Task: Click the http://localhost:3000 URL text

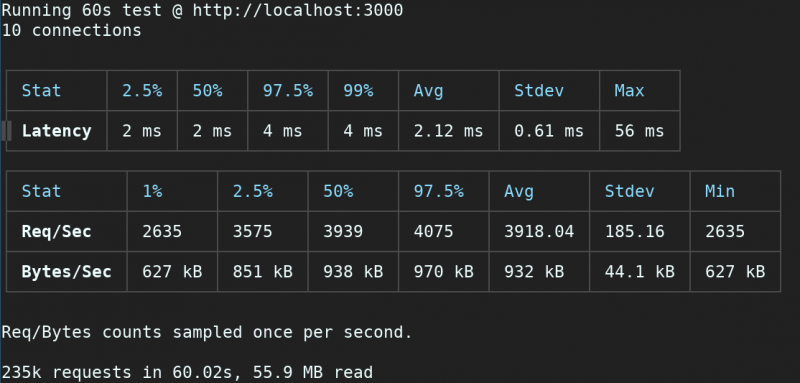Action: pyautogui.click(x=297, y=10)
